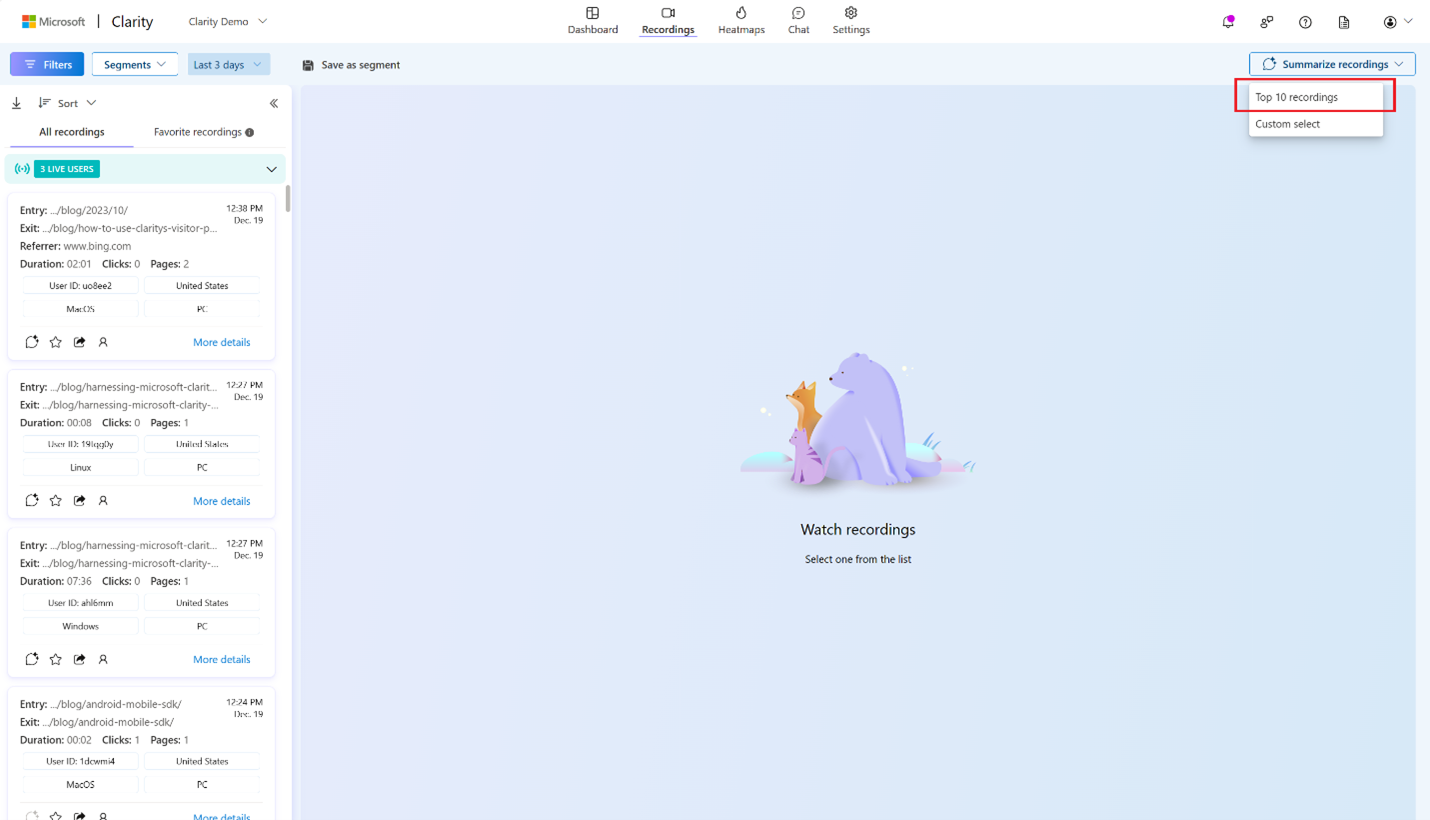Click the team members icon in header

click(x=1267, y=22)
